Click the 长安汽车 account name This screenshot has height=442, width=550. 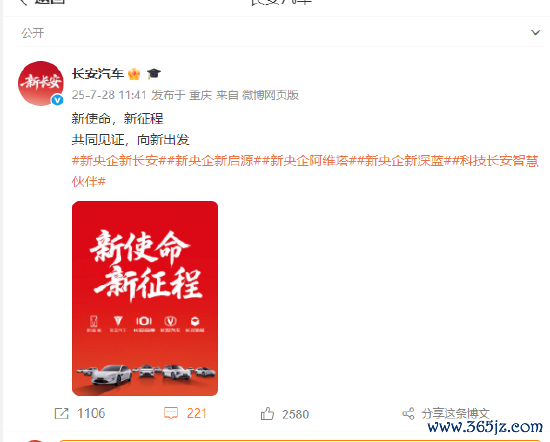point(98,74)
